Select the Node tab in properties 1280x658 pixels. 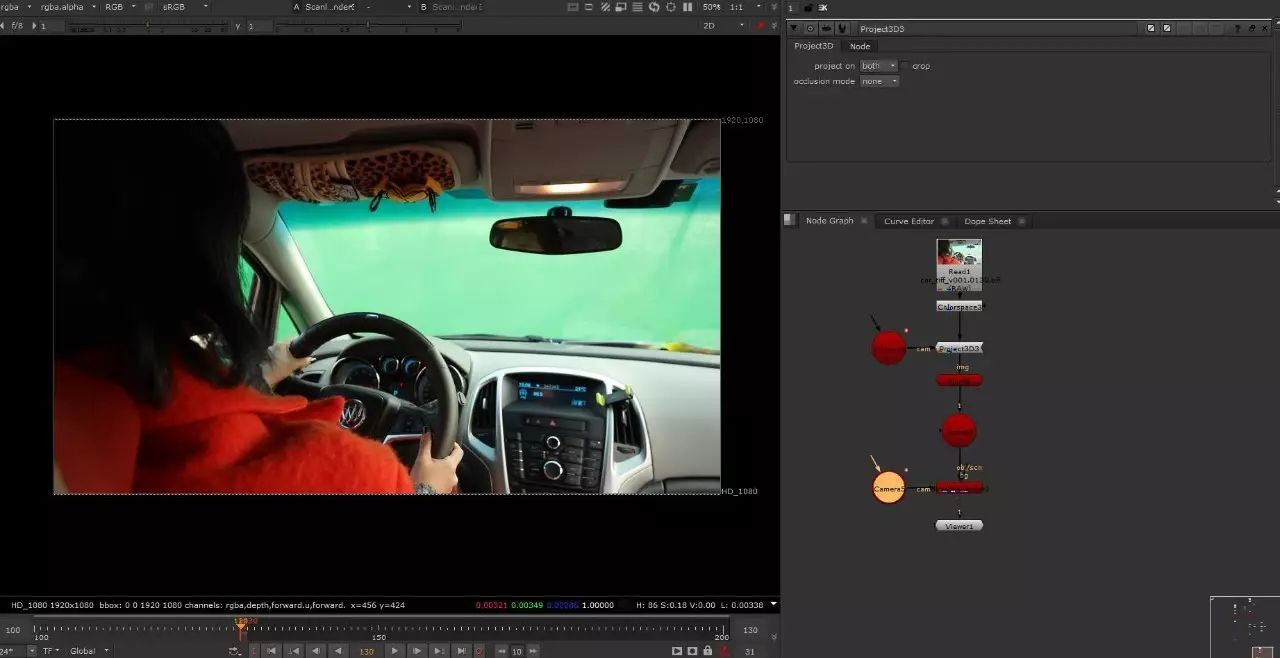pyautogui.click(x=860, y=46)
